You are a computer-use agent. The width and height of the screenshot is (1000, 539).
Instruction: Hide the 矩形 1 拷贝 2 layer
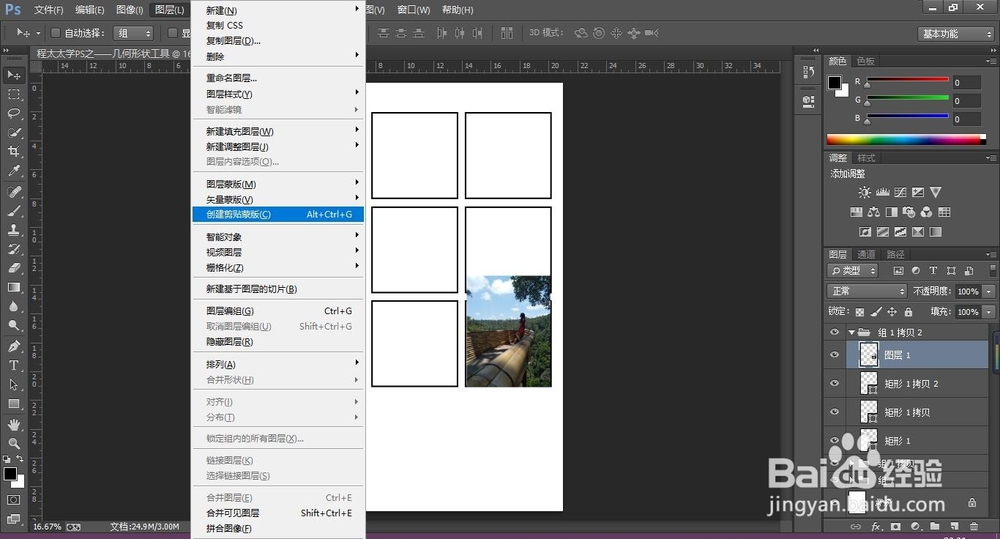click(x=834, y=383)
